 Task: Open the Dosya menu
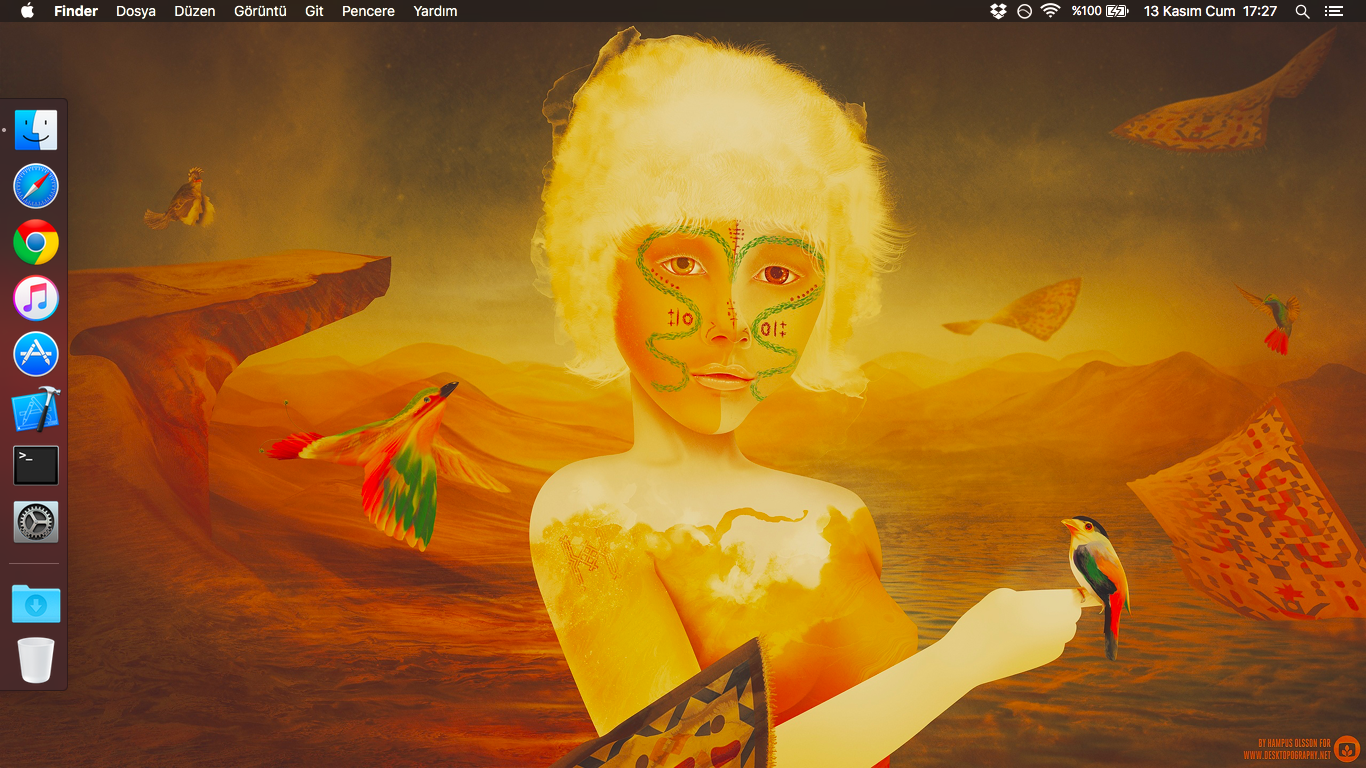(136, 11)
